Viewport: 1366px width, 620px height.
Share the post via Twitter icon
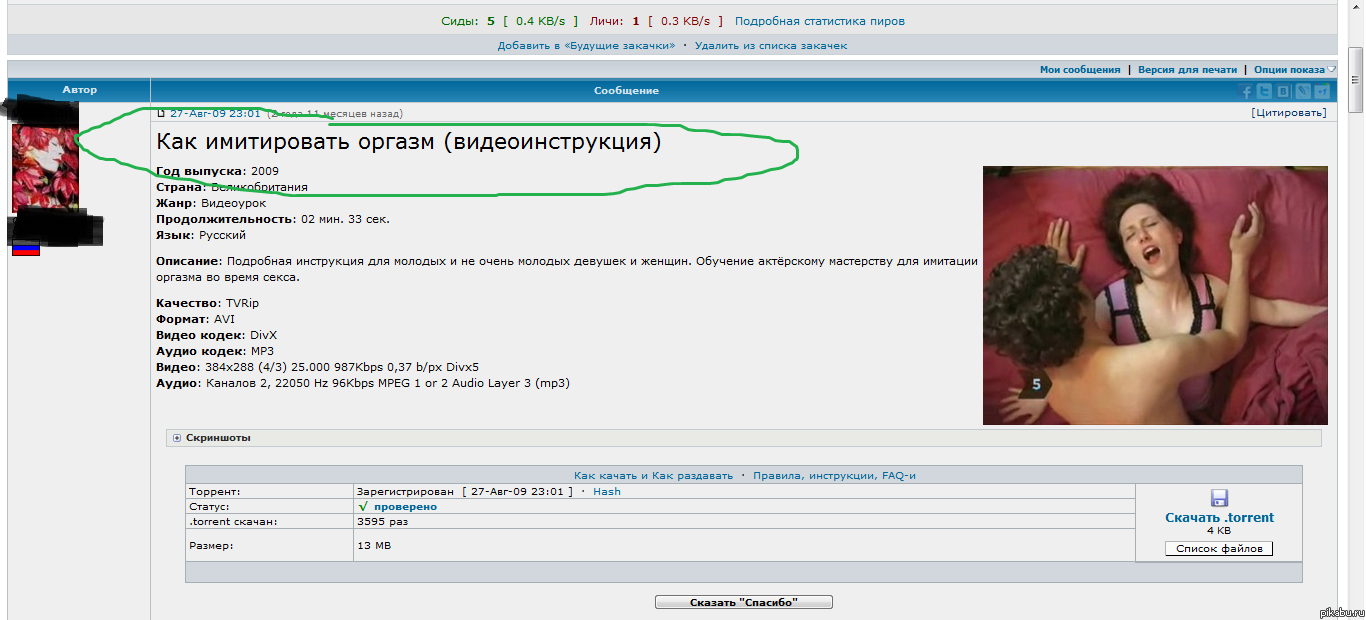(1265, 91)
